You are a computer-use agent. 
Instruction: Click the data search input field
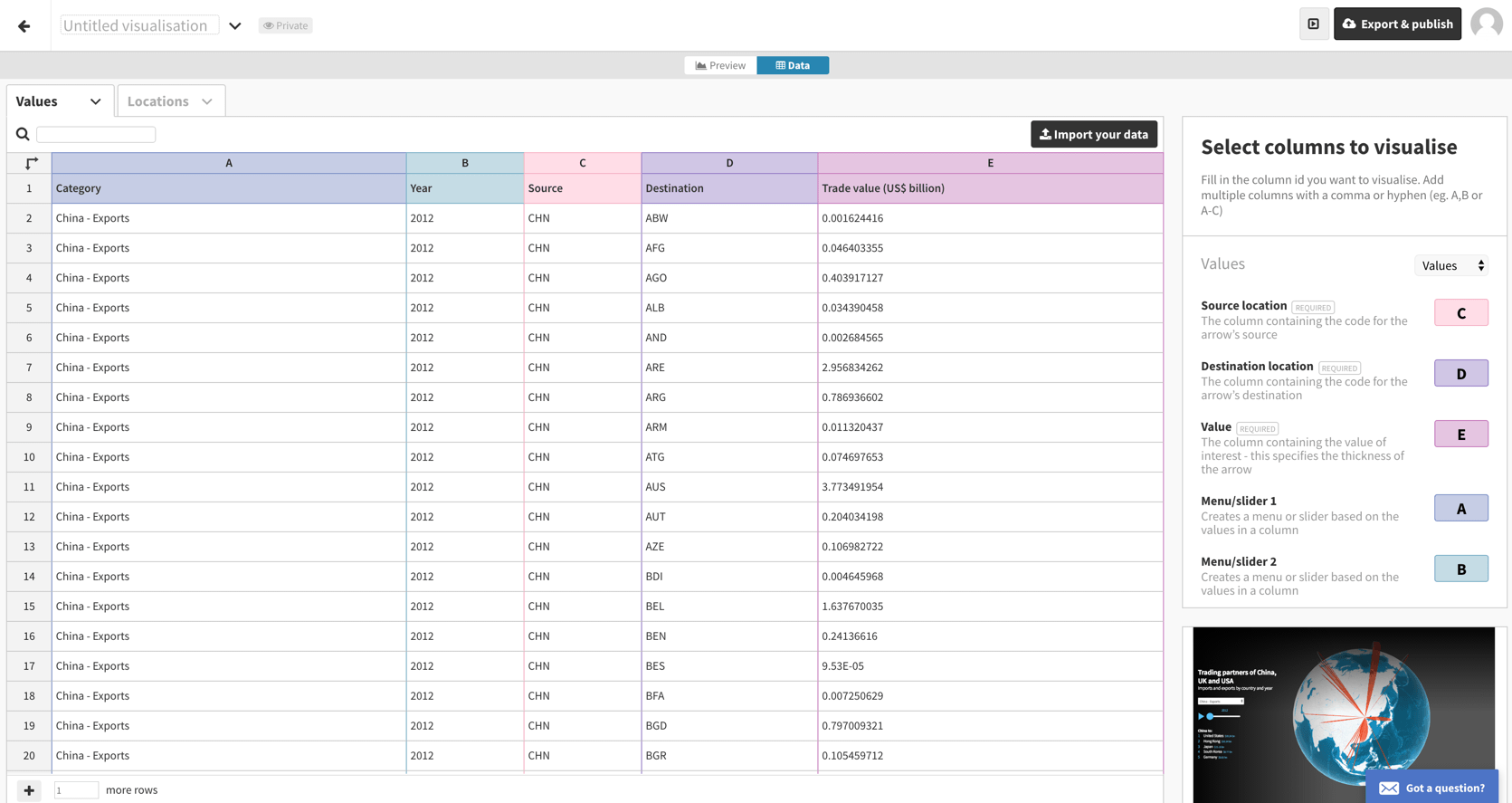96,135
